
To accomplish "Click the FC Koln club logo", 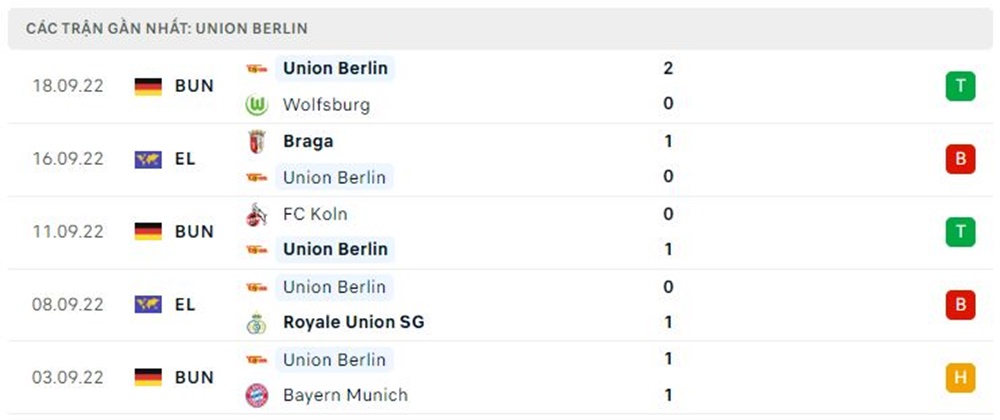I will click(x=257, y=214).
